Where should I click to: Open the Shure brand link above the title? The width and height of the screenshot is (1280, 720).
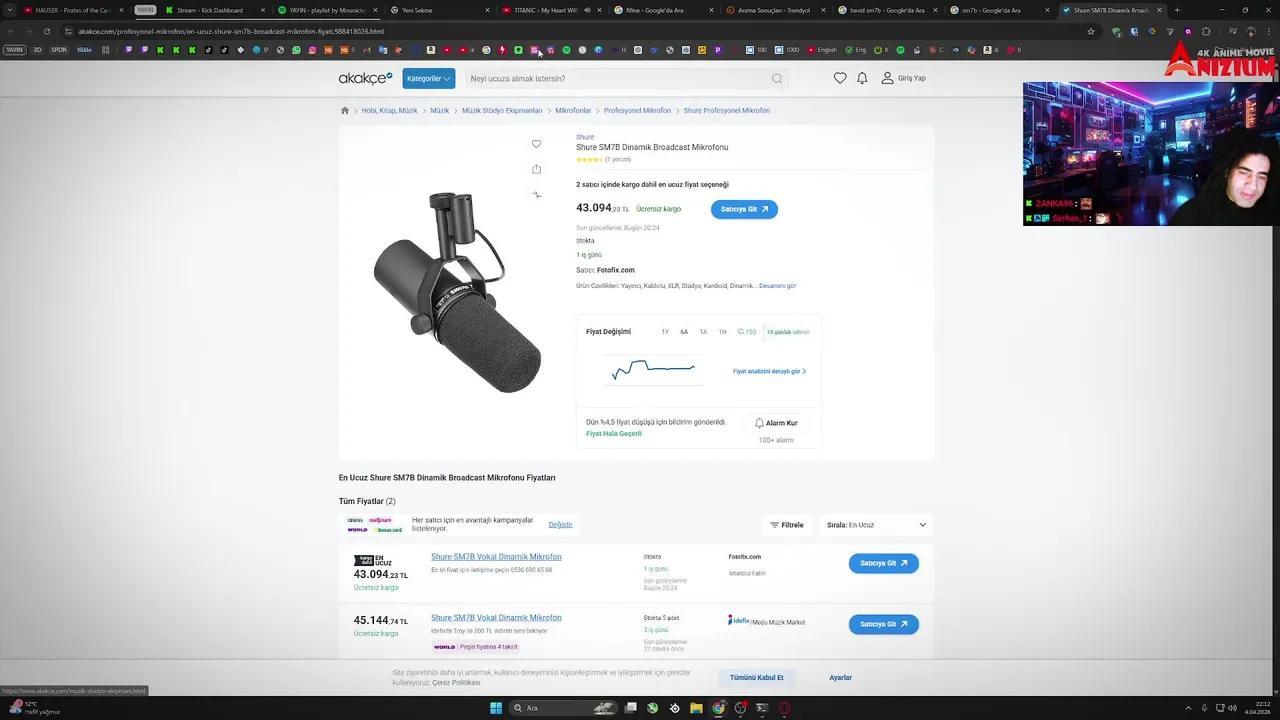tap(585, 137)
